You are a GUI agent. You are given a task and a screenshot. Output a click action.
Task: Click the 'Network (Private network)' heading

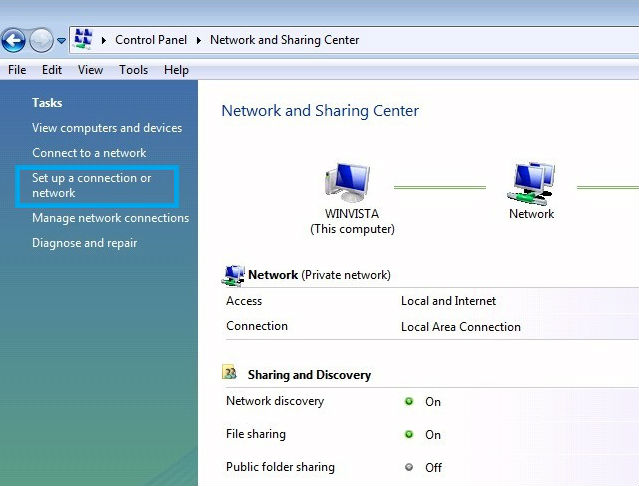click(319, 275)
